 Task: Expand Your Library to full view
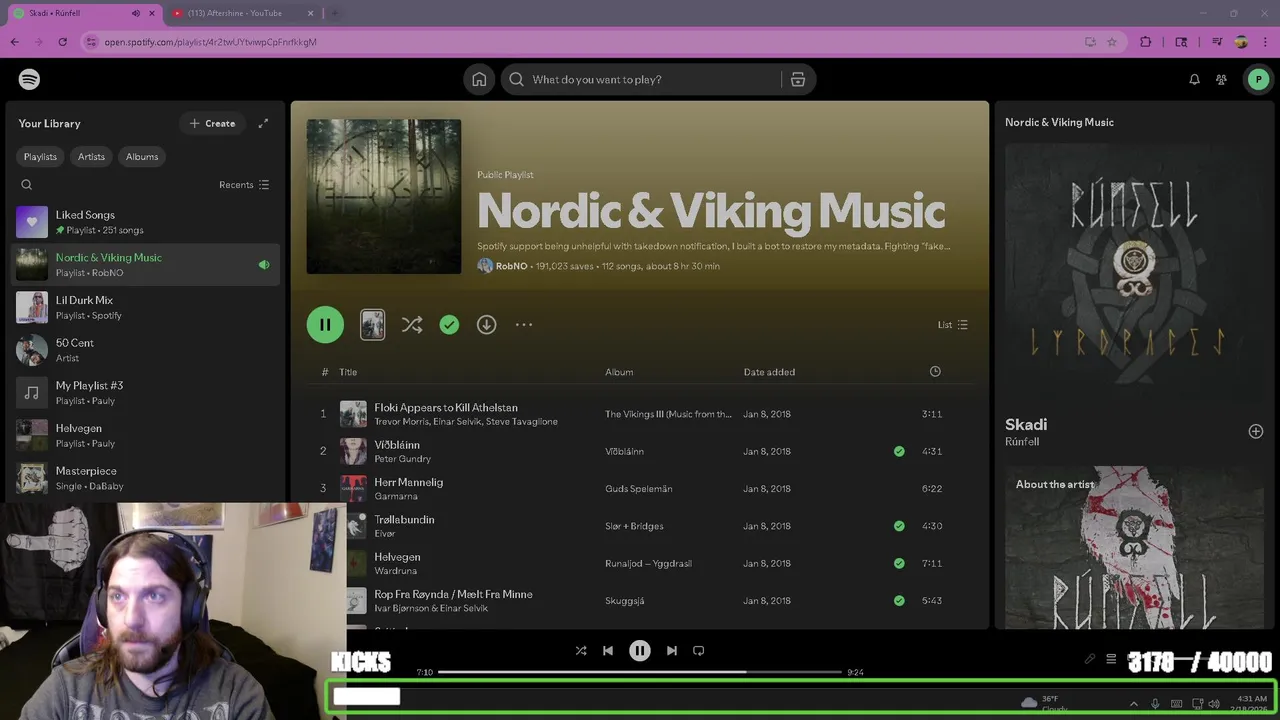tap(263, 123)
